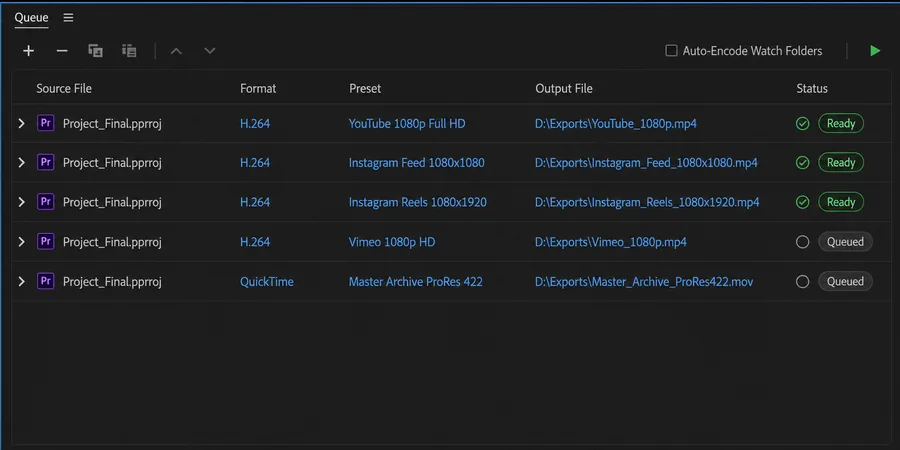Image resolution: width=900 pixels, height=450 pixels.
Task: Expand the Instagram Feed 1080x1080 row
Action: [x=22, y=163]
